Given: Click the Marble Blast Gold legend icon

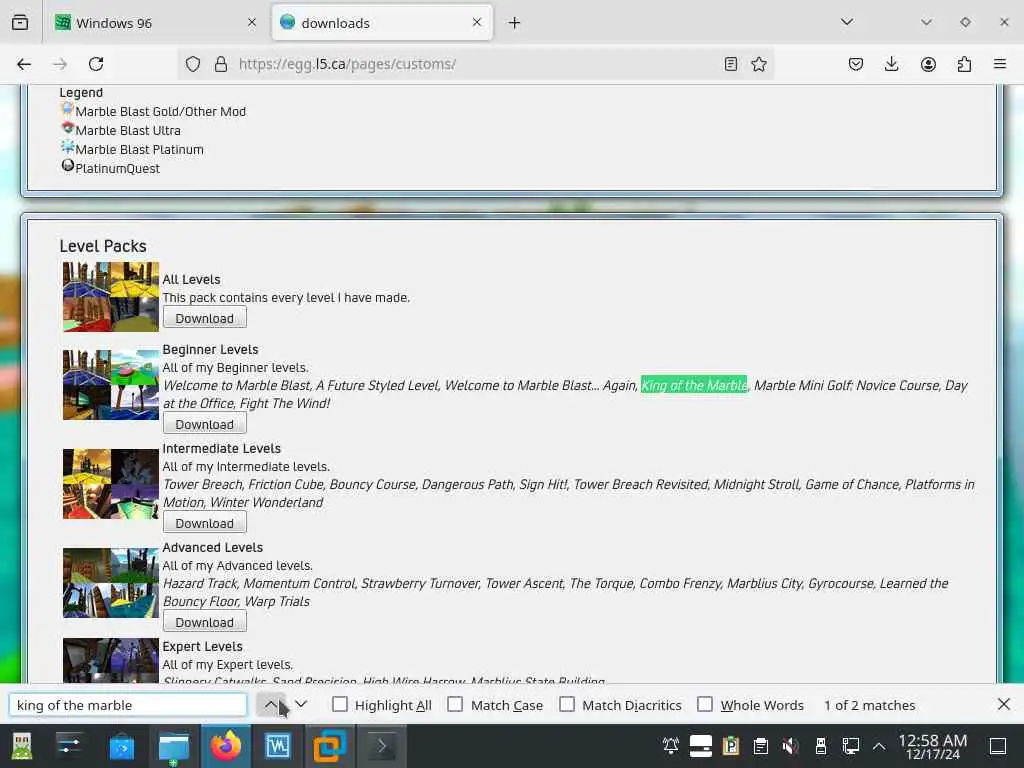Looking at the screenshot, I should pos(67,109).
